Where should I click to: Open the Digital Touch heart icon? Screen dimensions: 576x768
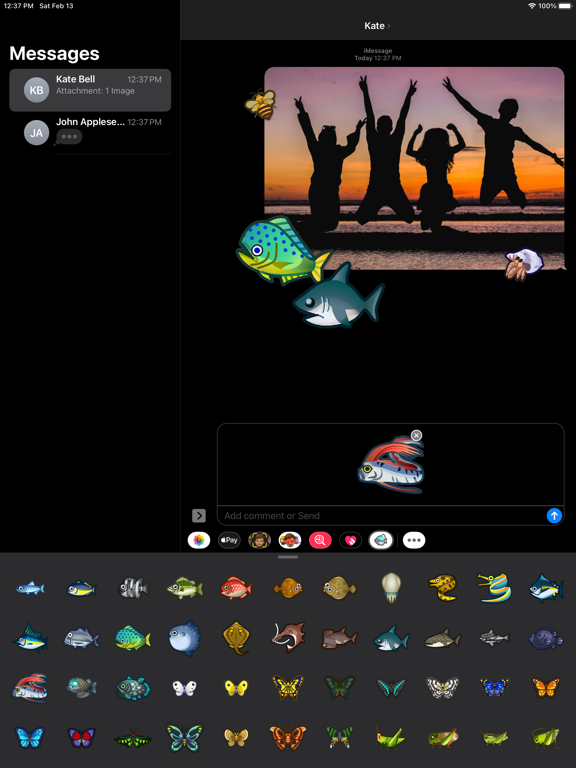[351, 540]
